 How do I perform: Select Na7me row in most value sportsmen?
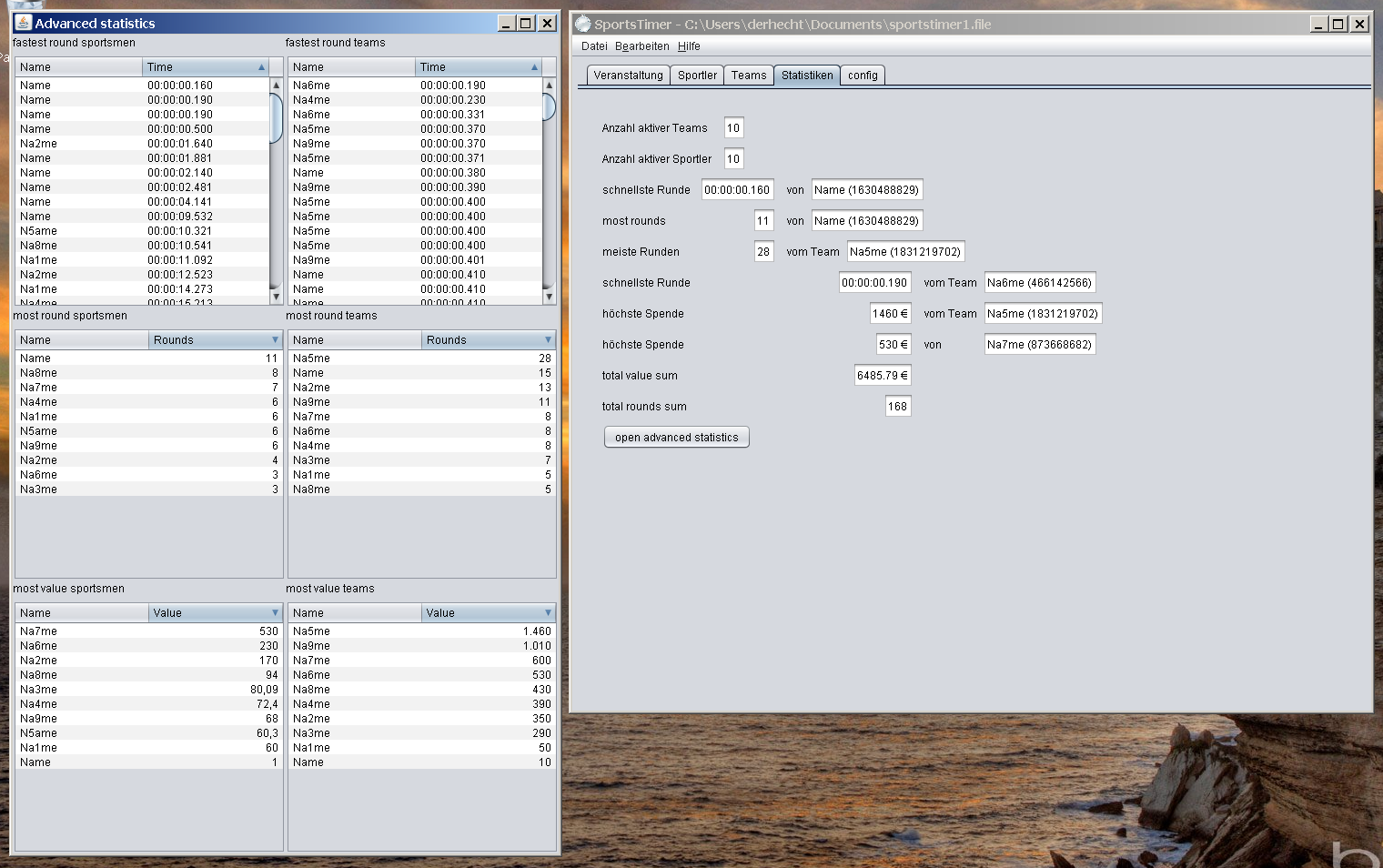[x=39, y=631]
